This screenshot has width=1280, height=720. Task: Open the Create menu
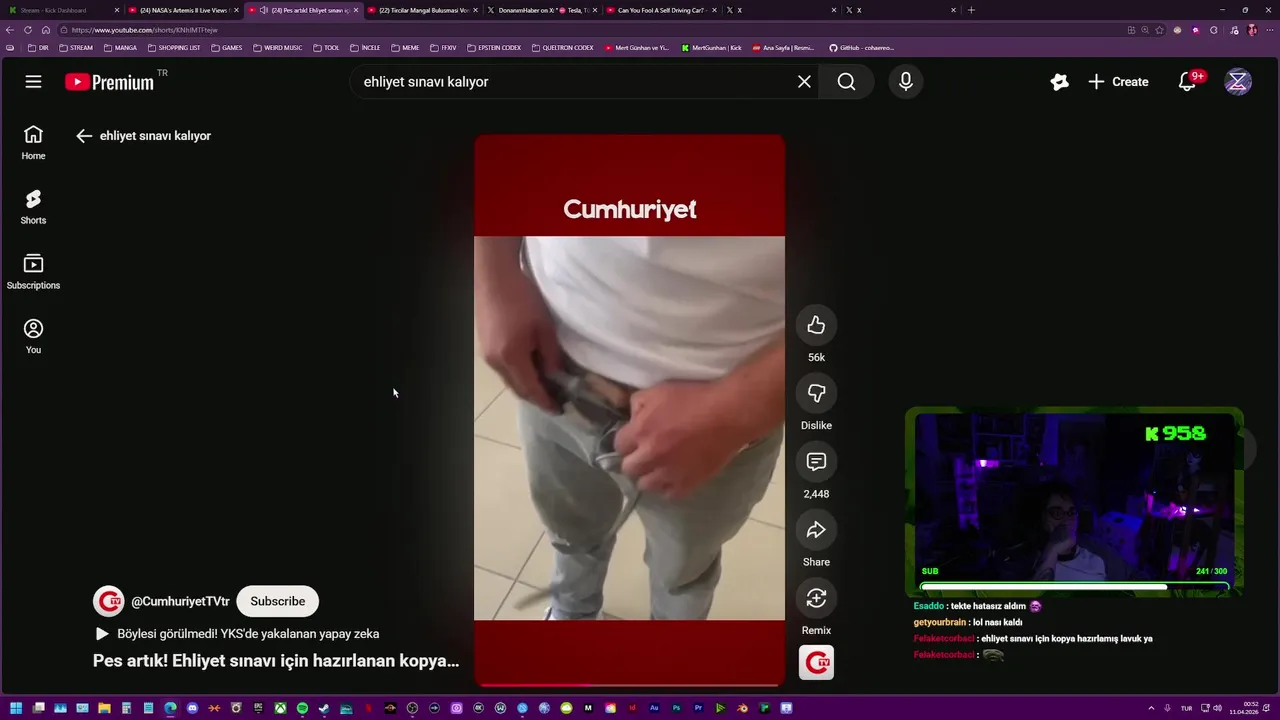tap(1118, 82)
